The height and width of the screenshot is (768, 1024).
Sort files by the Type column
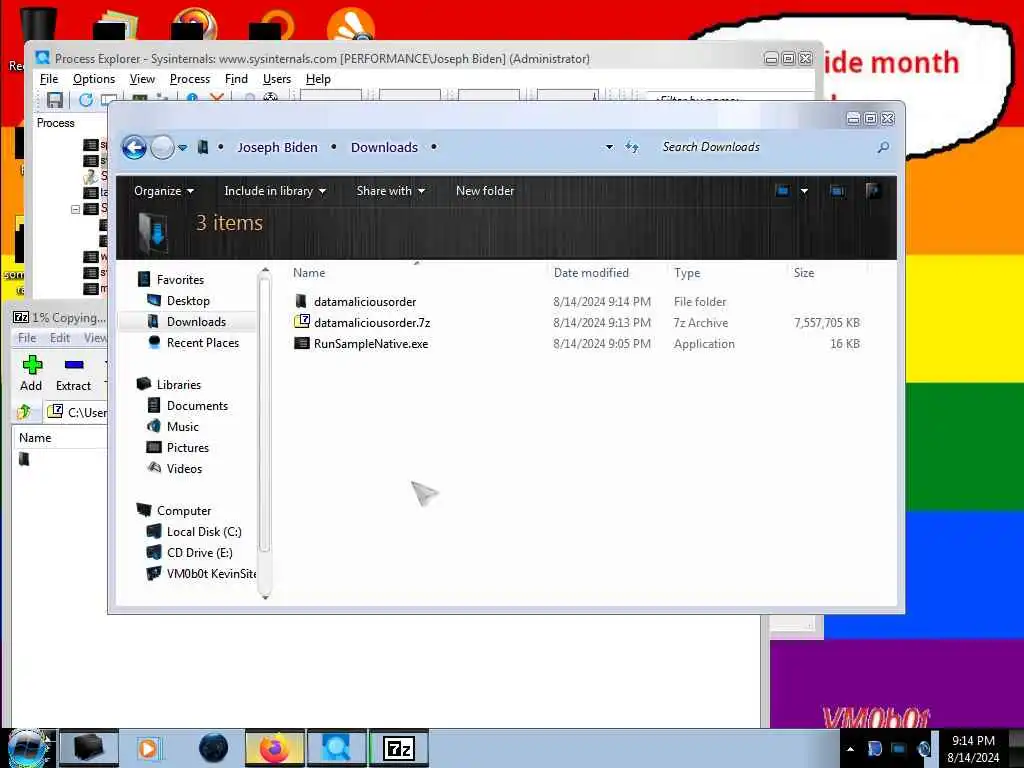[x=687, y=273]
